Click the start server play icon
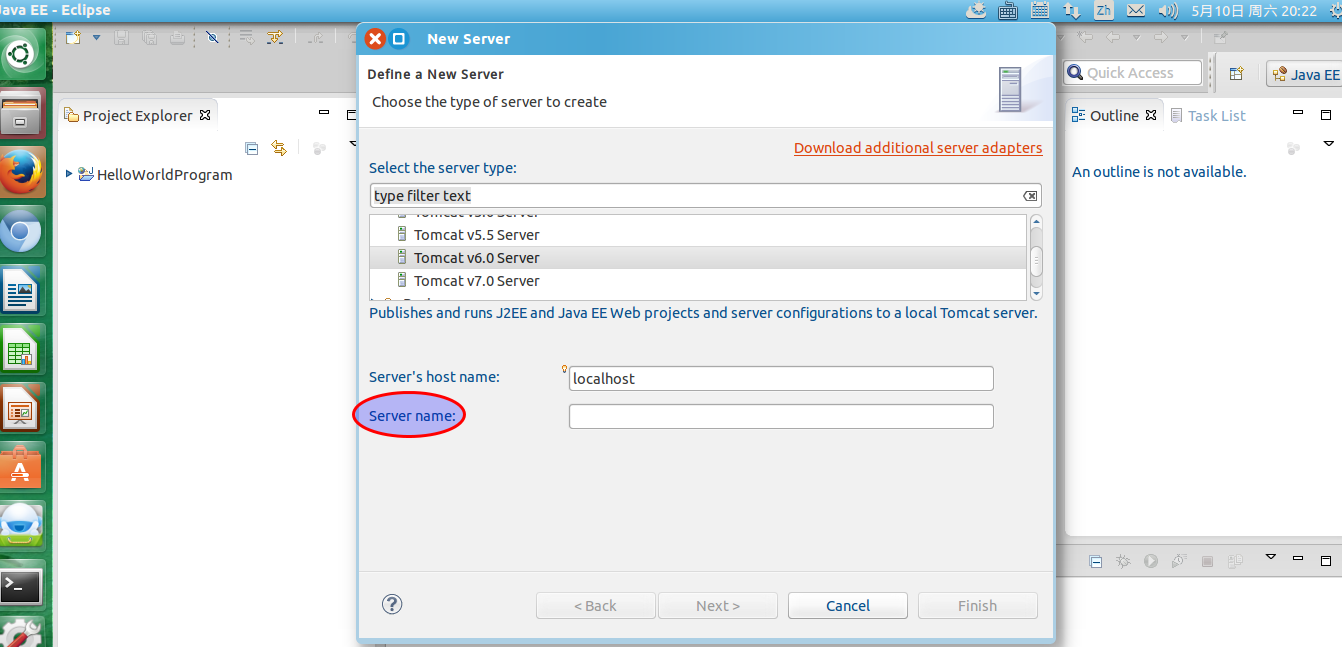Screen dimensions: 1342x647 [1151, 561]
